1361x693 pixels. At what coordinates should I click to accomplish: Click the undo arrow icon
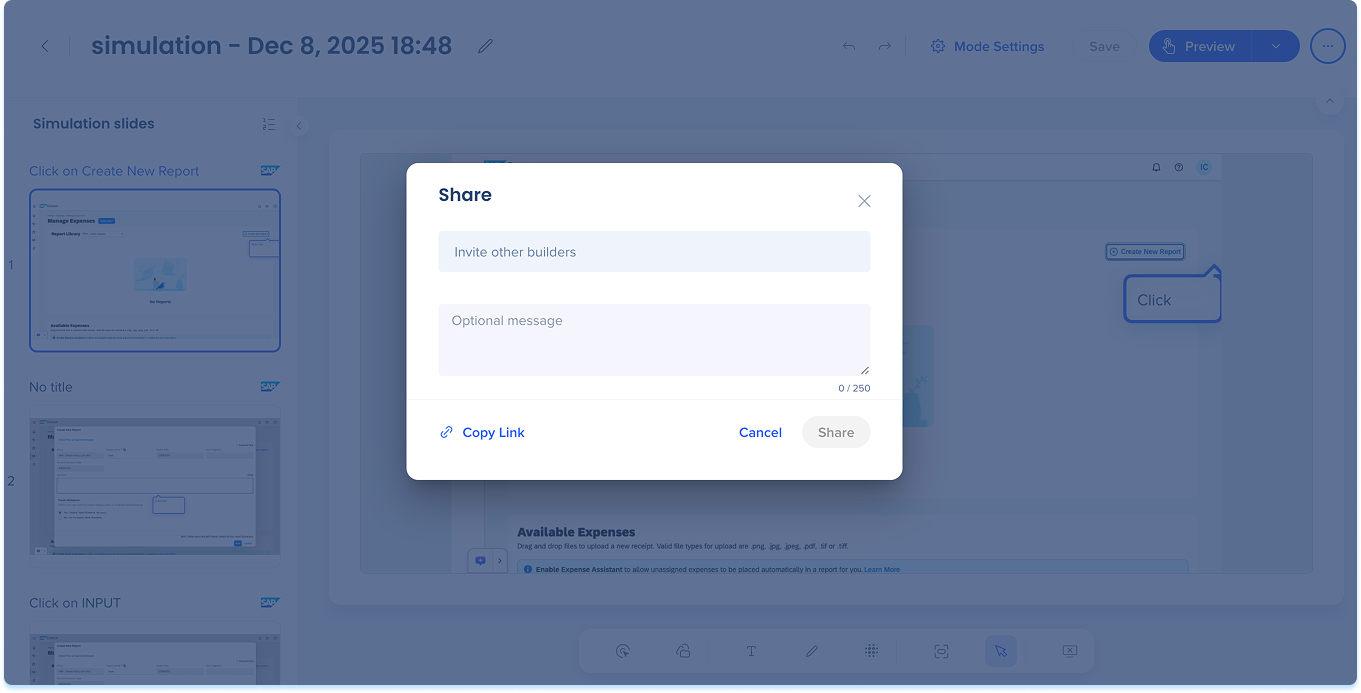[849, 46]
